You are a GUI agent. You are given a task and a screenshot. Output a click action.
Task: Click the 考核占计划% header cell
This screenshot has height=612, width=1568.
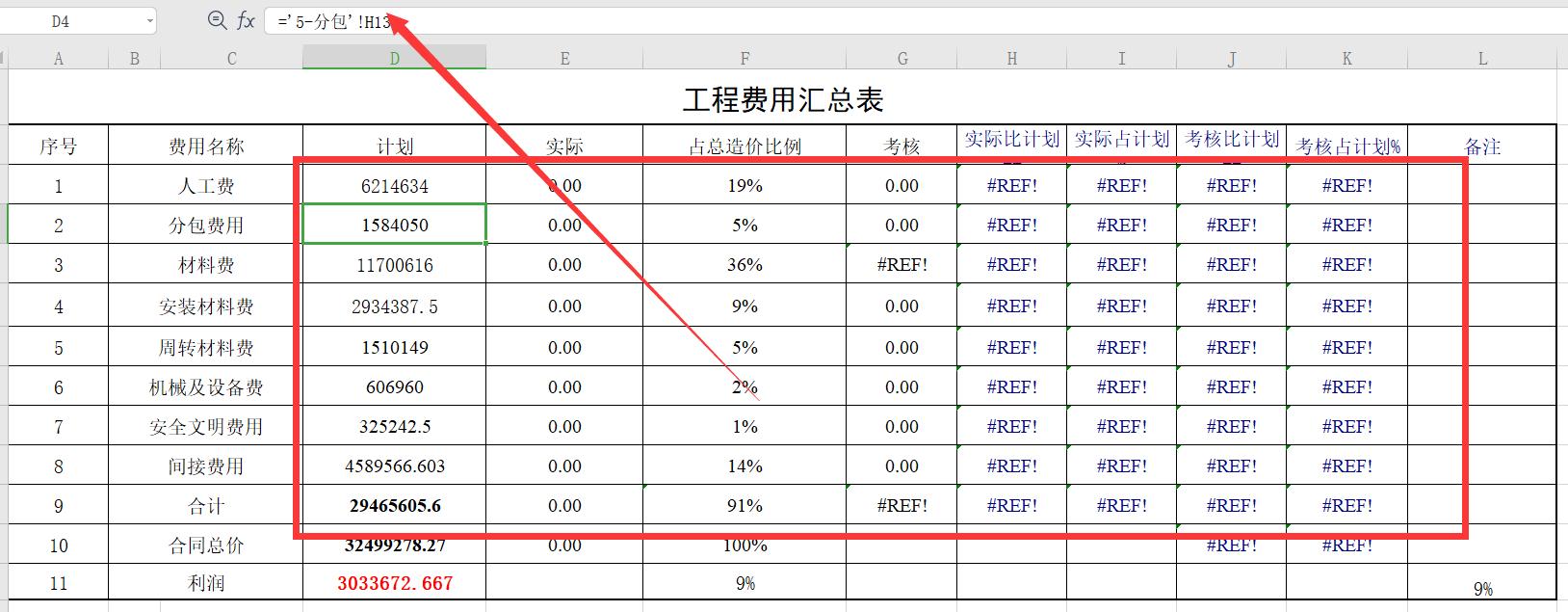click(1347, 146)
